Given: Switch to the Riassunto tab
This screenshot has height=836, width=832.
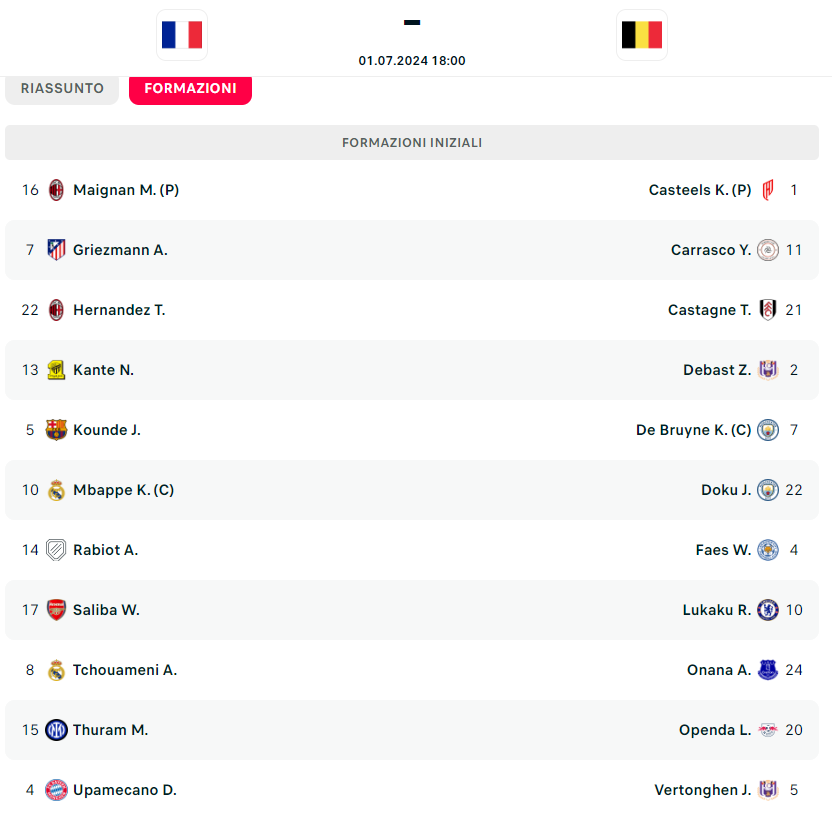Looking at the screenshot, I should [x=62, y=88].
